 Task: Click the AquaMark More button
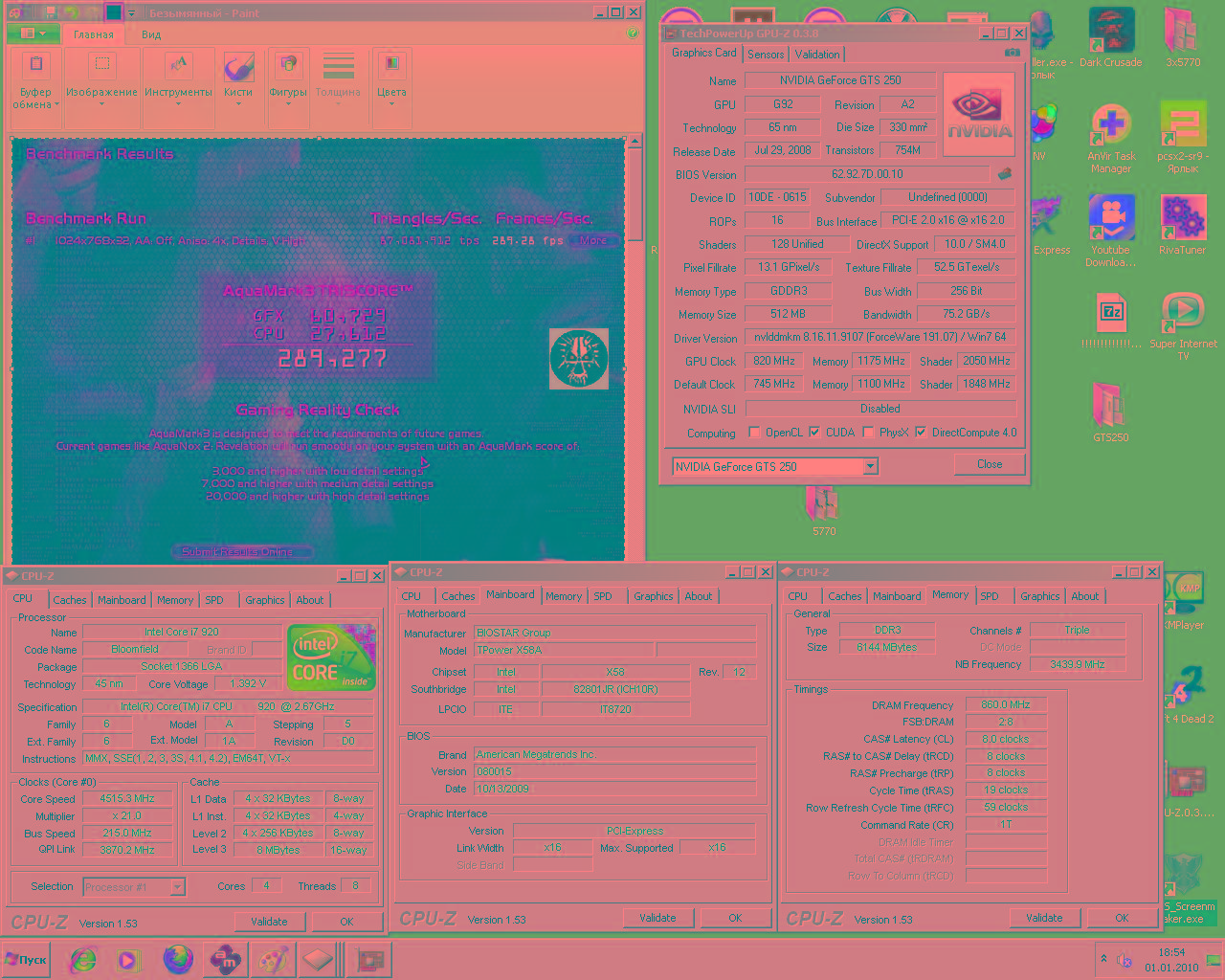coord(593,240)
